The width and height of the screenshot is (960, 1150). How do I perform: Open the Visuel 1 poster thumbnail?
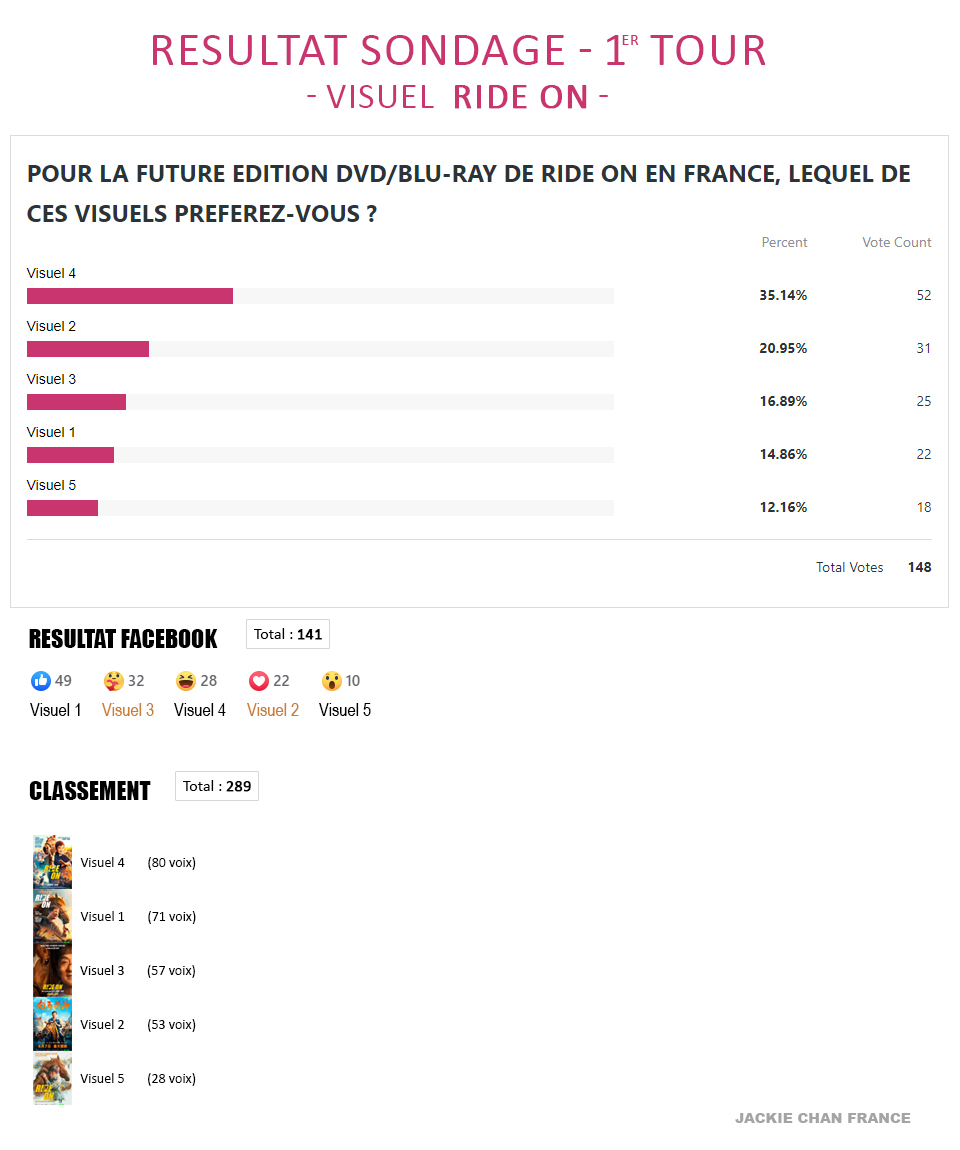(53, 917)
